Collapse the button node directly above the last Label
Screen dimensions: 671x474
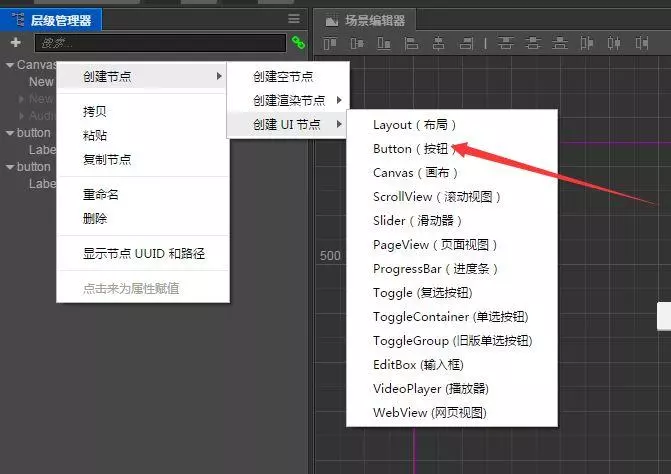tap(10, 167)
